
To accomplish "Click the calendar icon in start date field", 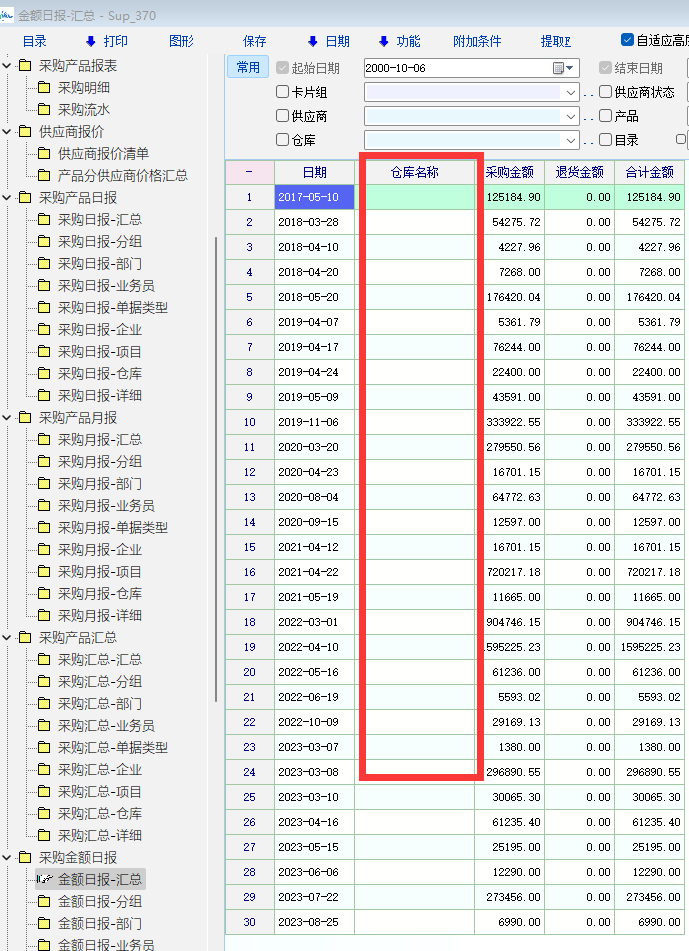I will pos(559,68).
